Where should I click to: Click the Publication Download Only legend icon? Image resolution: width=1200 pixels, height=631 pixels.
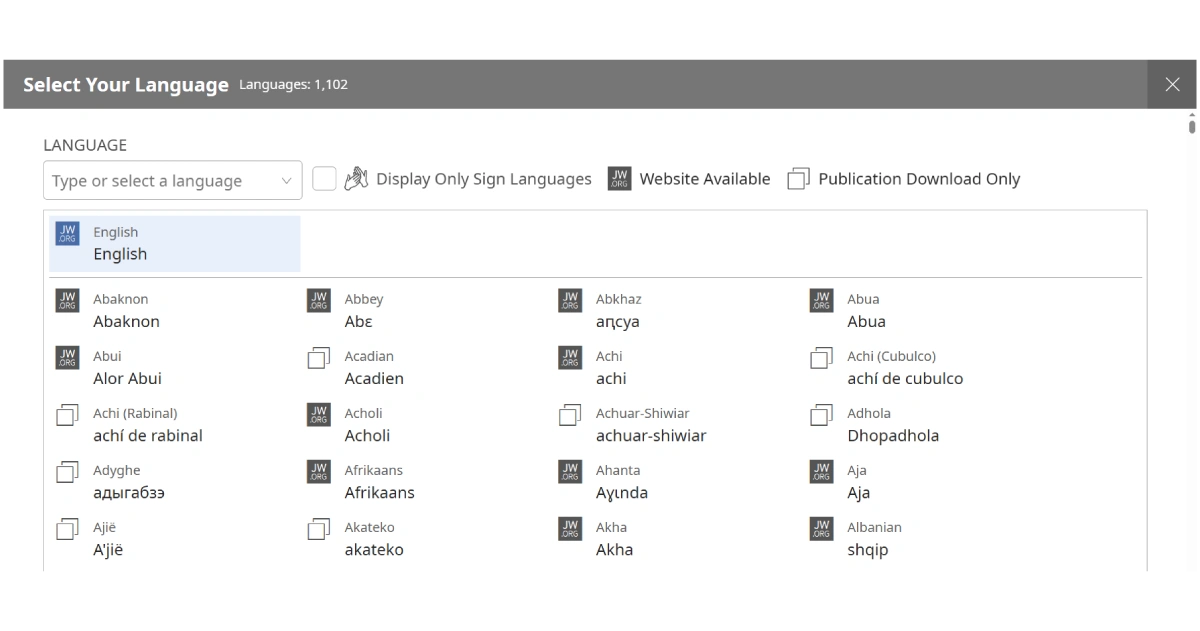[798, 179]
